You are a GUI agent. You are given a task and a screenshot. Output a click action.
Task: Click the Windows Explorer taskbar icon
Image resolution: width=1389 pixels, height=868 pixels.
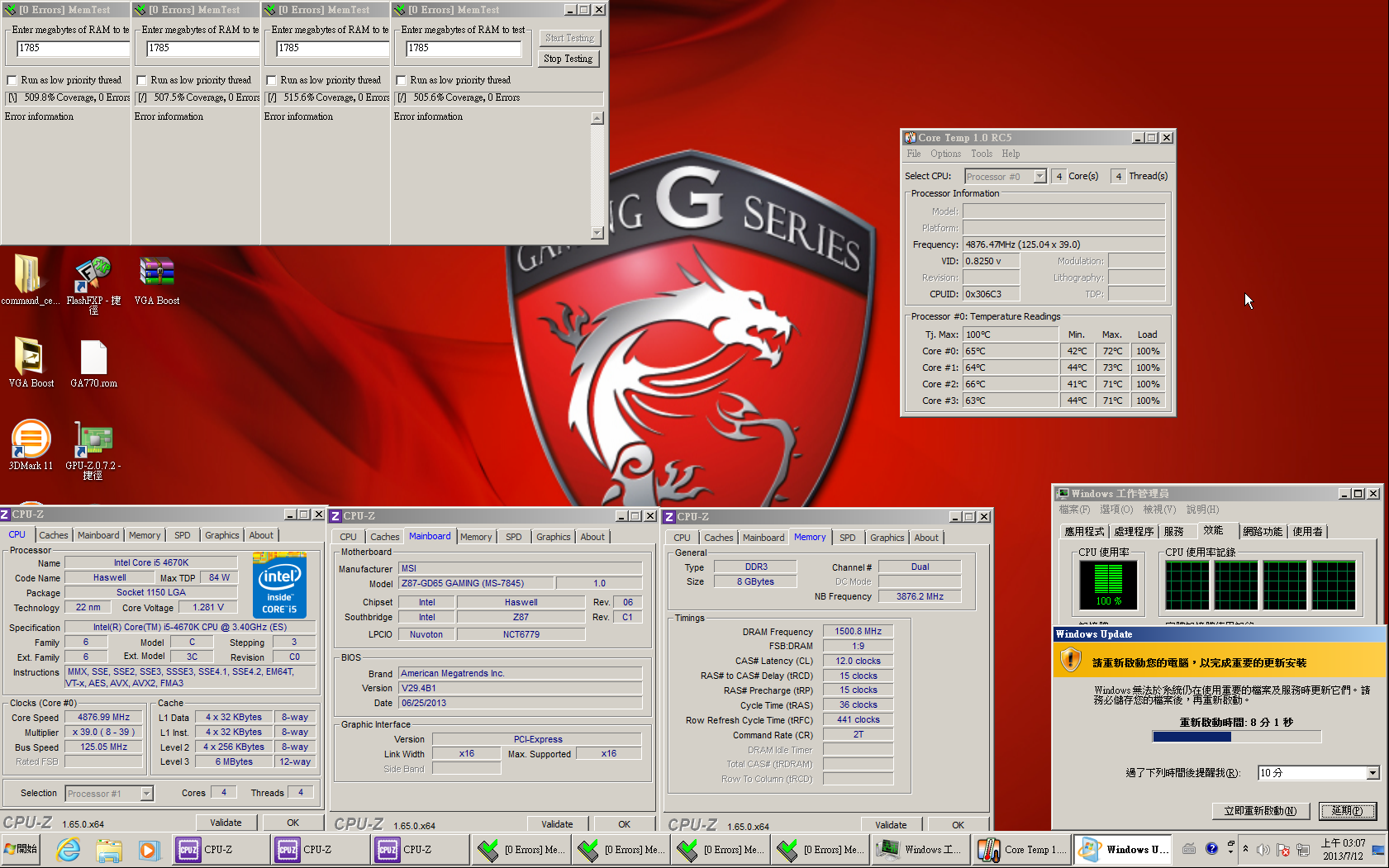coord(108,849)
